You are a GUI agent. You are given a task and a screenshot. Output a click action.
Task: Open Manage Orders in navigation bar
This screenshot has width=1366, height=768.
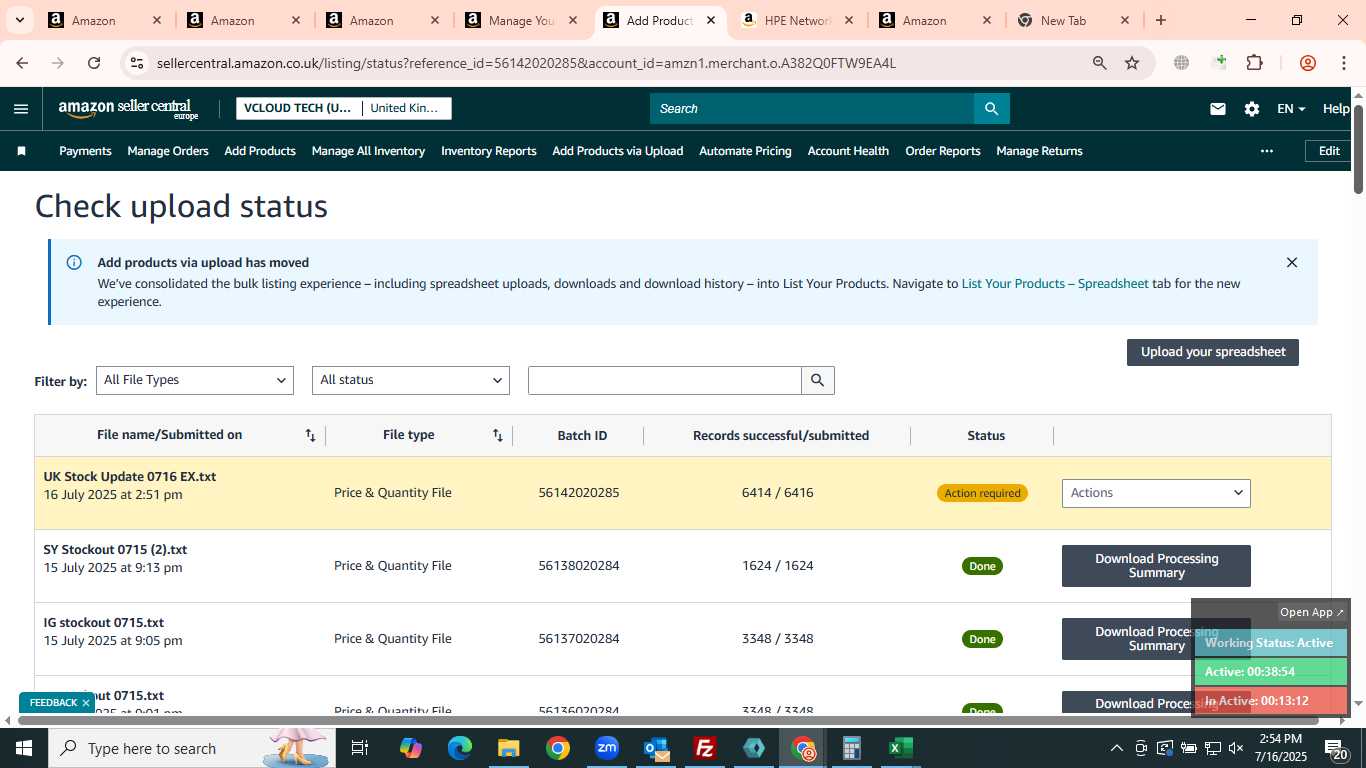(x=168, y=151)
